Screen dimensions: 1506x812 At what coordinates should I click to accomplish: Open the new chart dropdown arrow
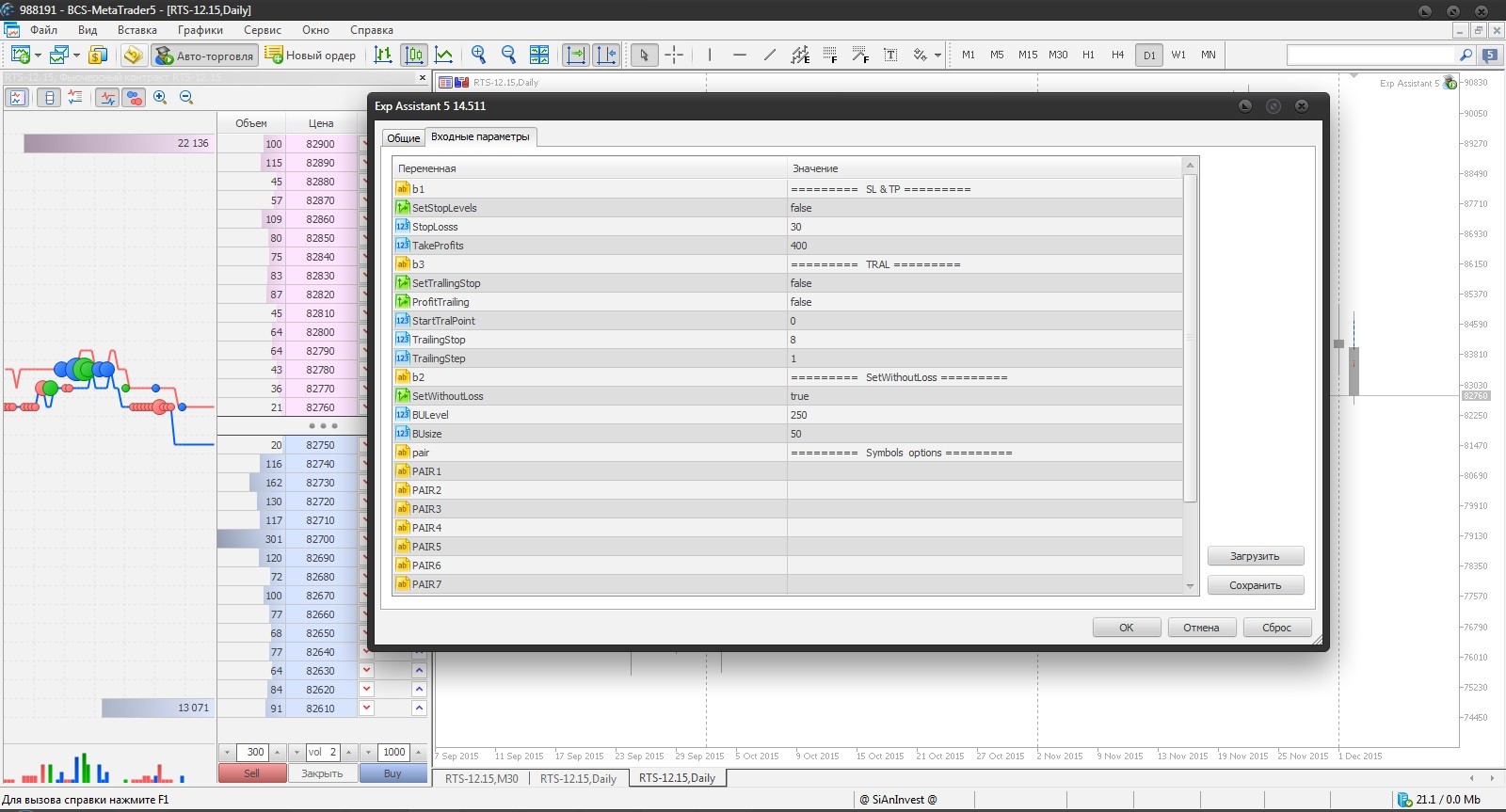38,55
